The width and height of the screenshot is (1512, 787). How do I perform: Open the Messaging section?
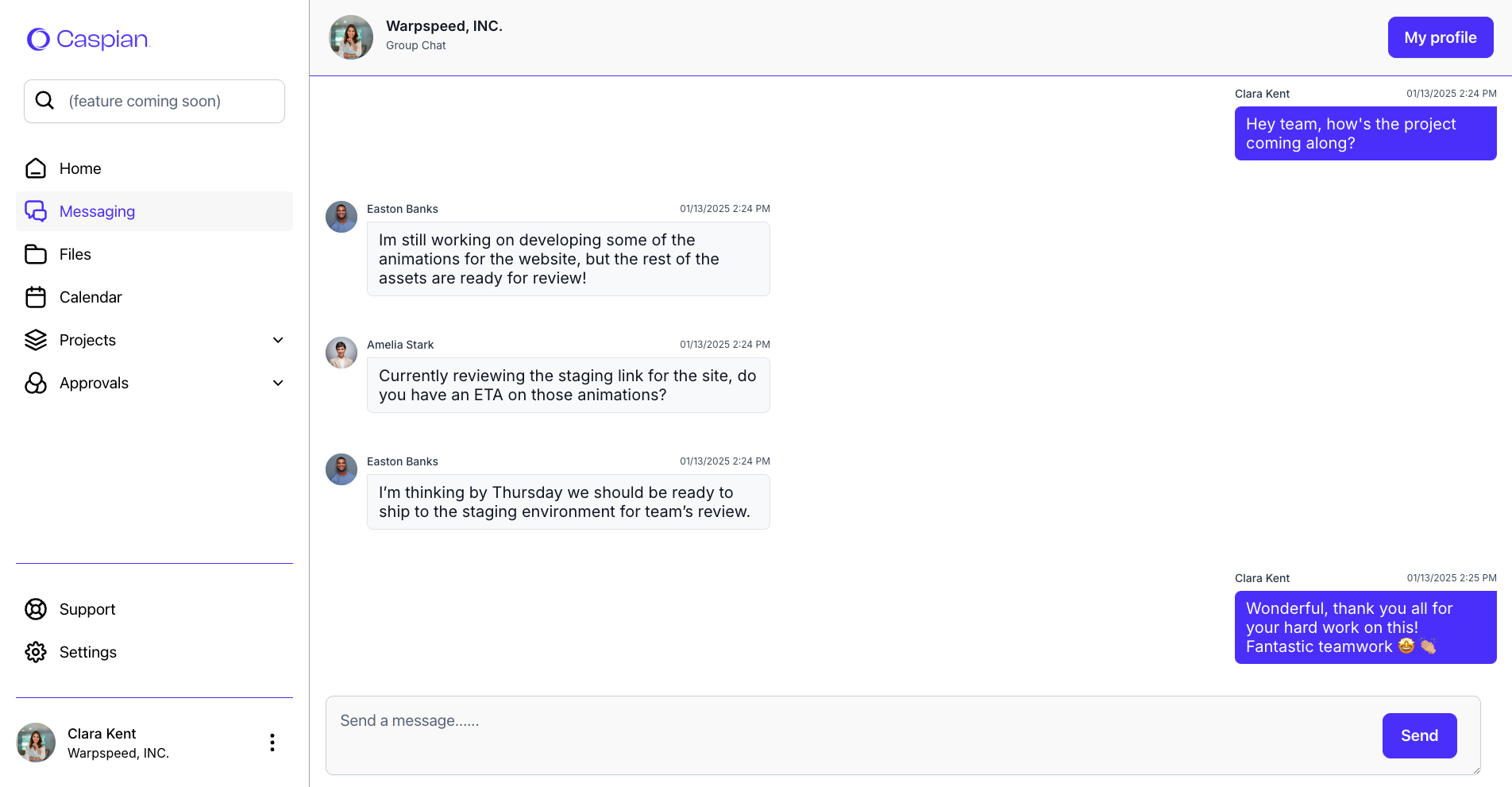tap(97, 211)
